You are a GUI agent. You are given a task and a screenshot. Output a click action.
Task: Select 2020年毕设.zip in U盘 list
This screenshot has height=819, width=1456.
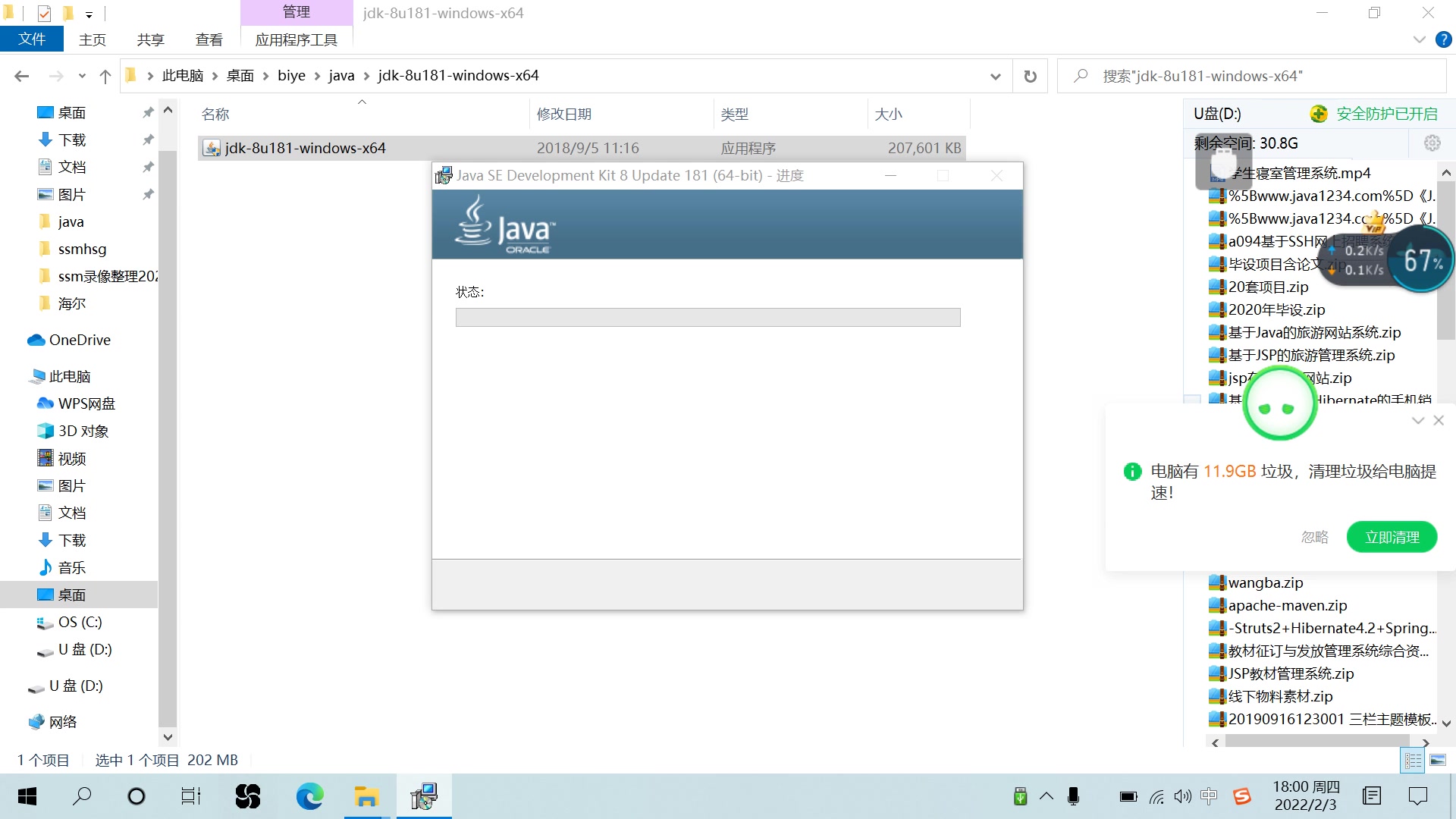[x=1276, y=309]
